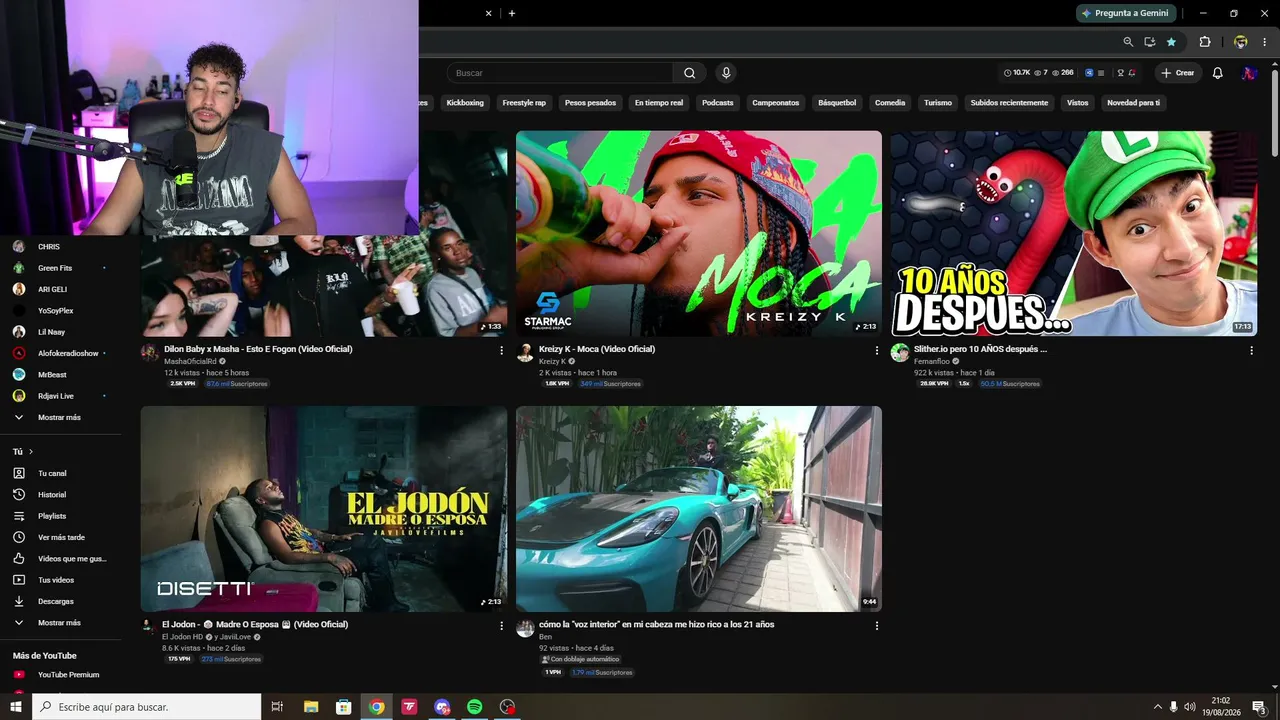This screenshot has width=1280, height=720.
Task: Select the Básquetbol filter chip
Action: coord(837,103)
